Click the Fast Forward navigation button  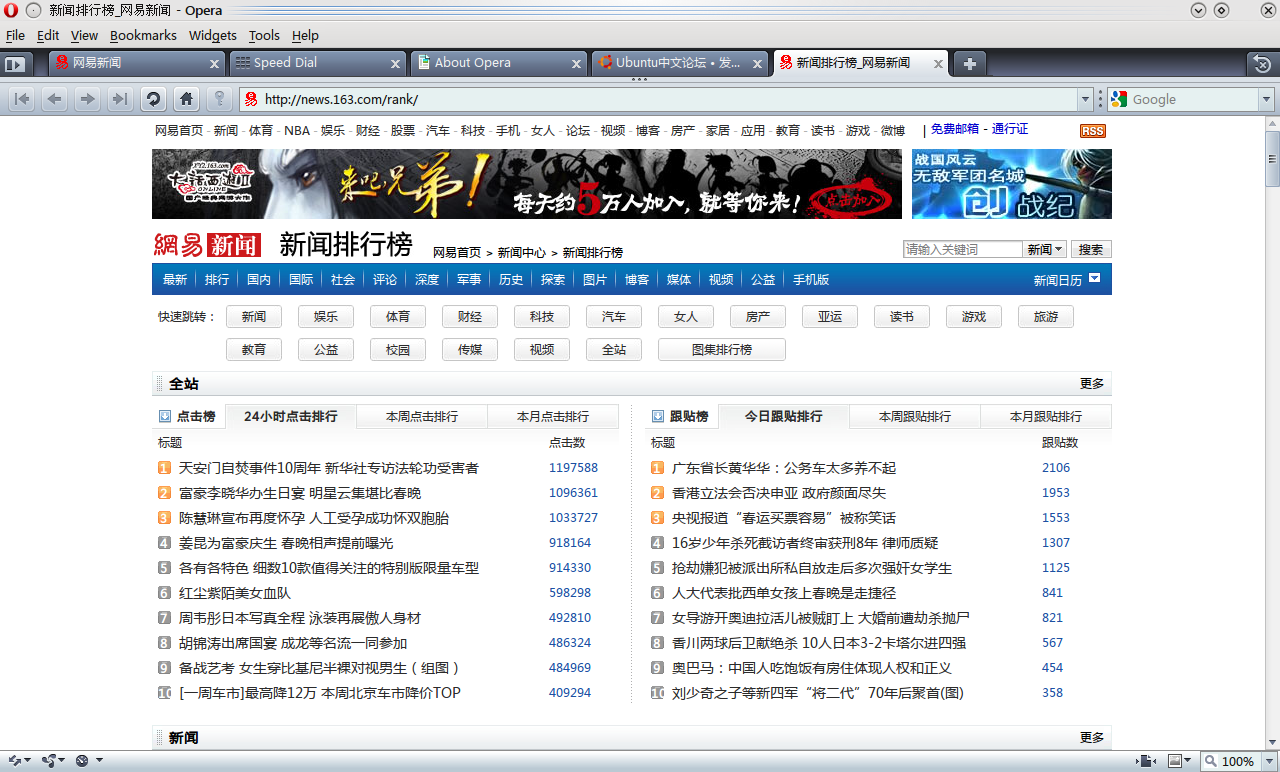point(120,99)
